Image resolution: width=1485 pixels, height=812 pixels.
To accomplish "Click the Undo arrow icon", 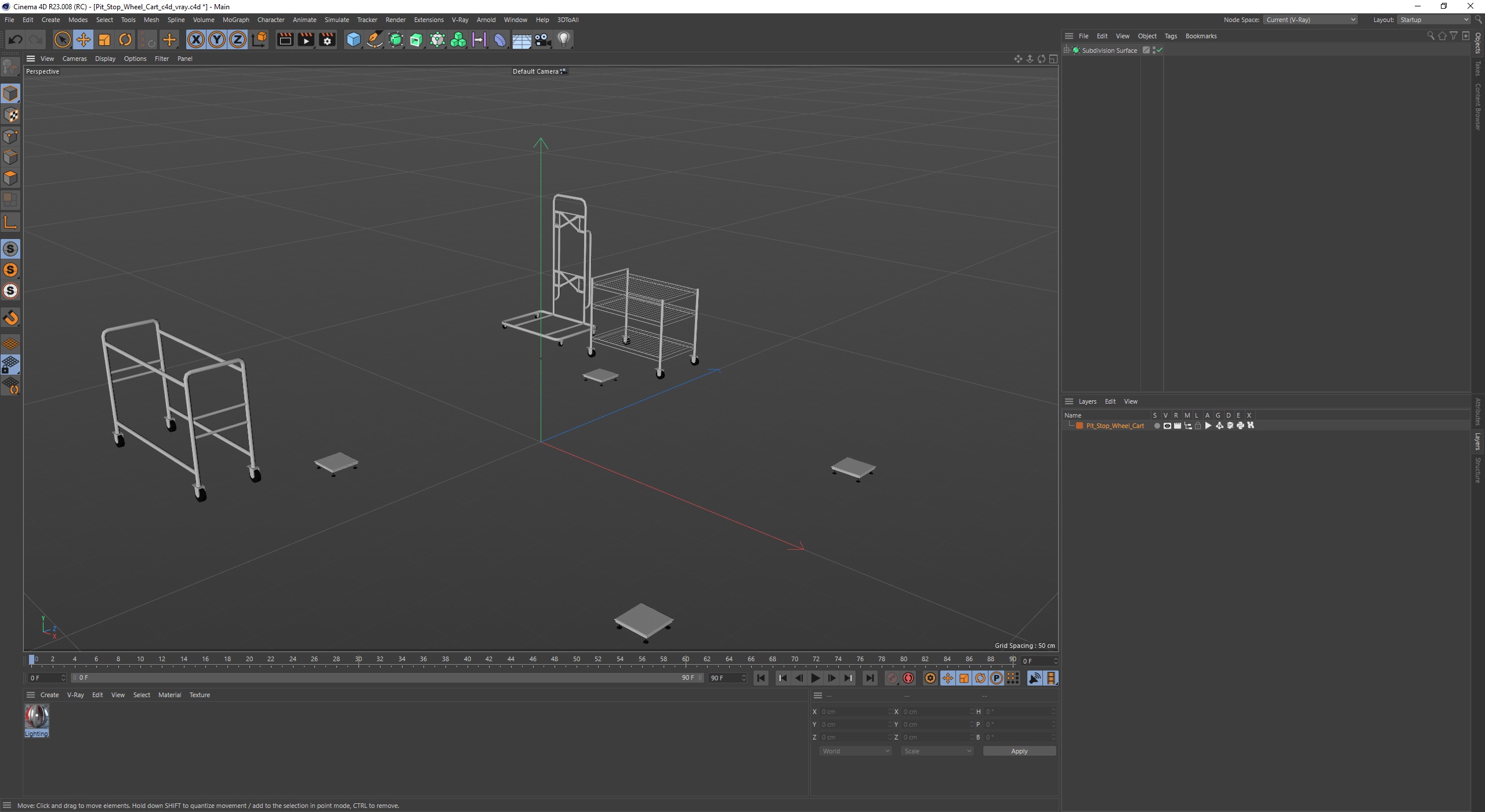I will click(16, 39).
